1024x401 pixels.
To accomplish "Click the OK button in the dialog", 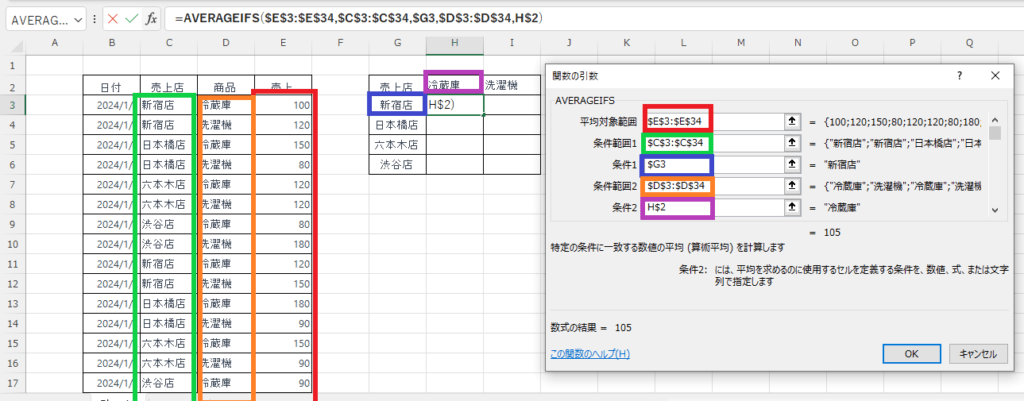I will point(912,353).
